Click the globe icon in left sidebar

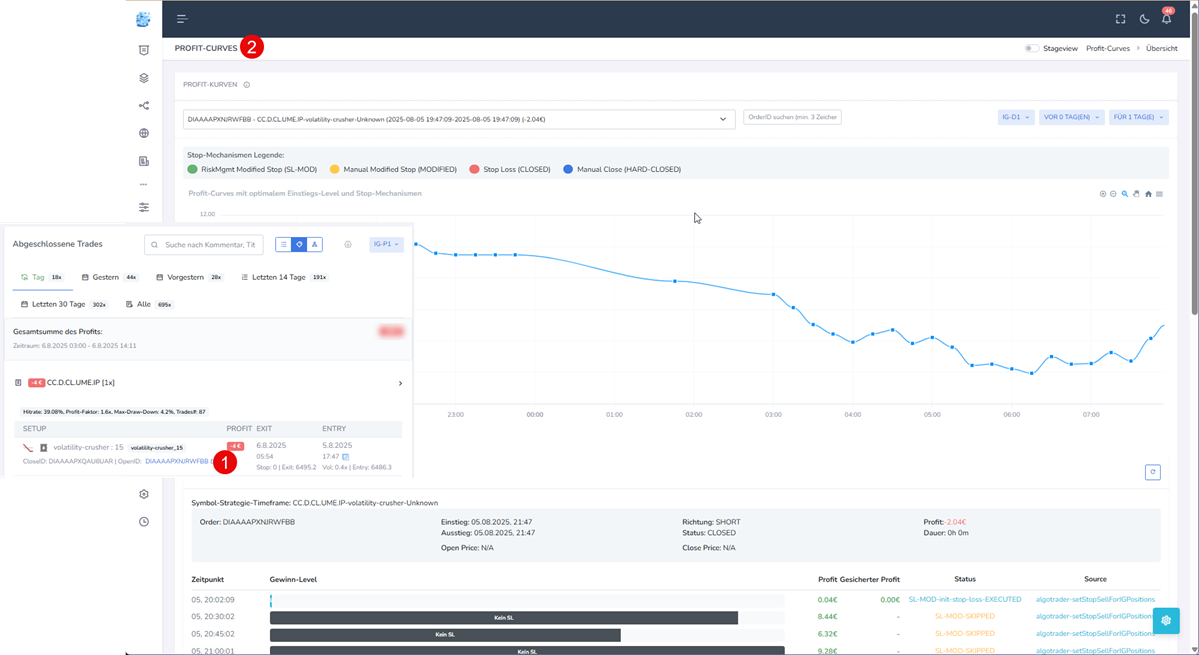(x=144, y=133)
